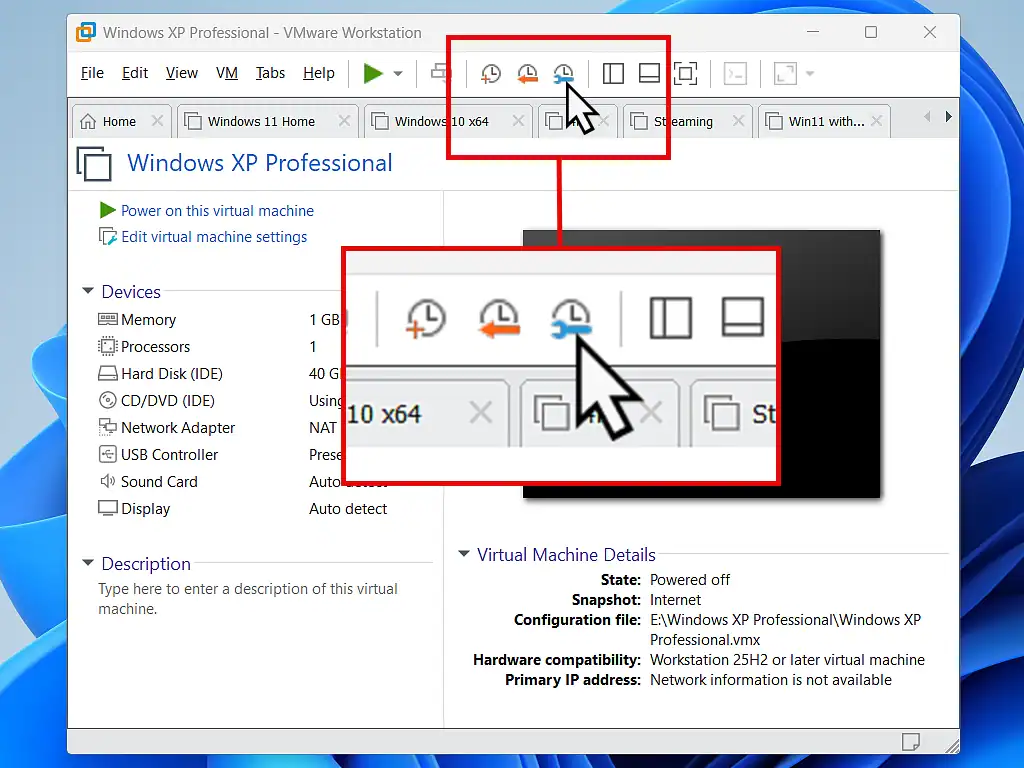Toggle the library sidebar panel icon
Viewport: 1024px width, 768px height.
[613, 73]
